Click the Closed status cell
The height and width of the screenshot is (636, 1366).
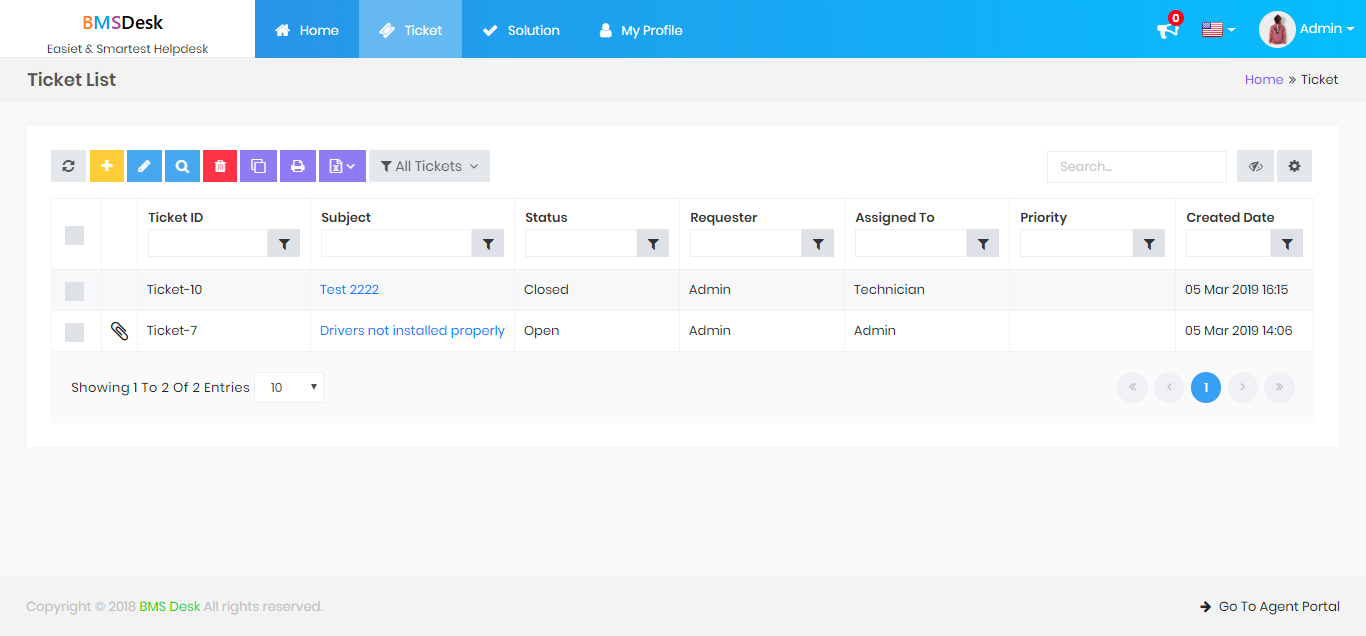[x=597, y=290]
